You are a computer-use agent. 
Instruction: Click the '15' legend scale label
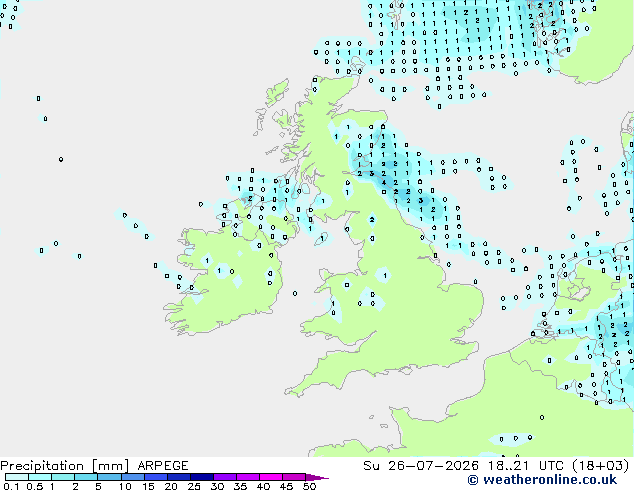coord(148,486)
